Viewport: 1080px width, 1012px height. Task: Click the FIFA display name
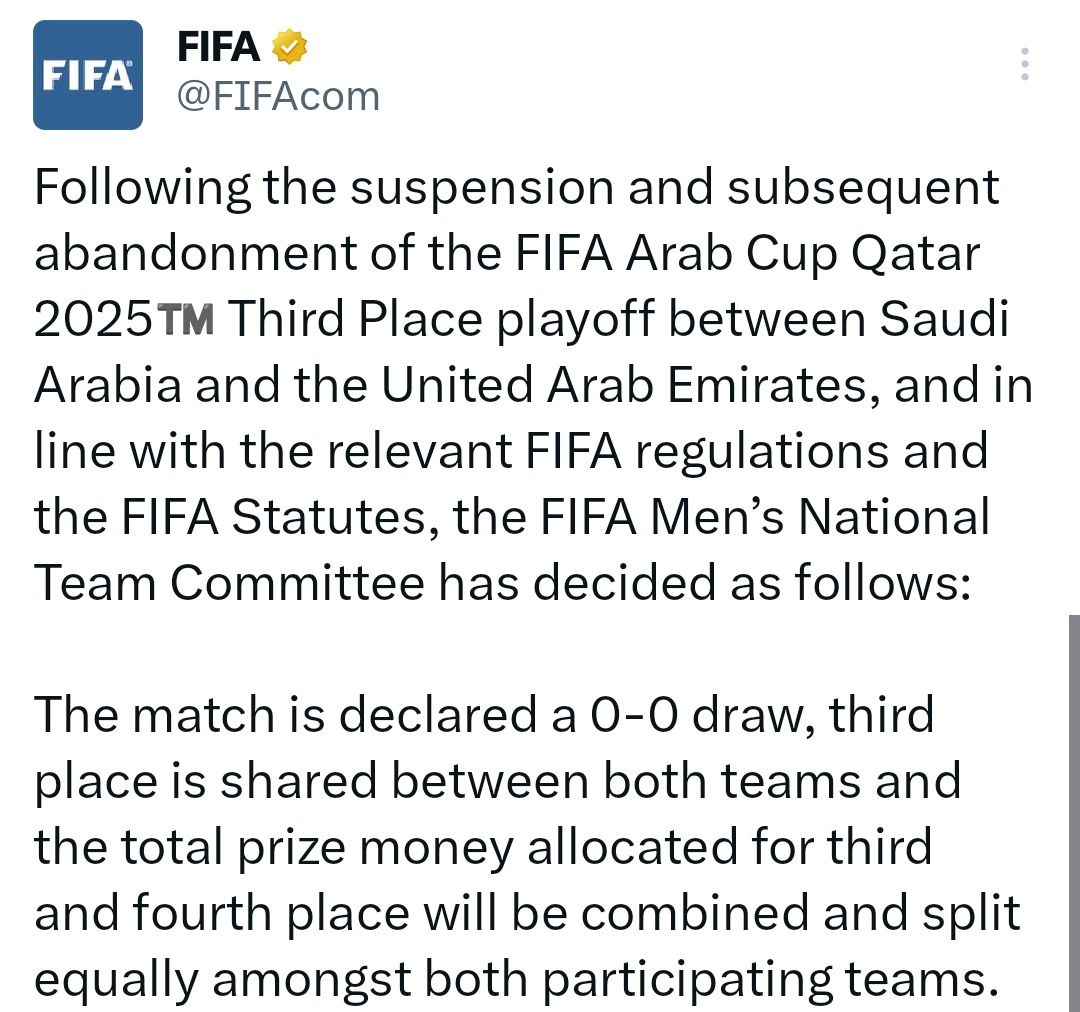(x=218, y=47)
